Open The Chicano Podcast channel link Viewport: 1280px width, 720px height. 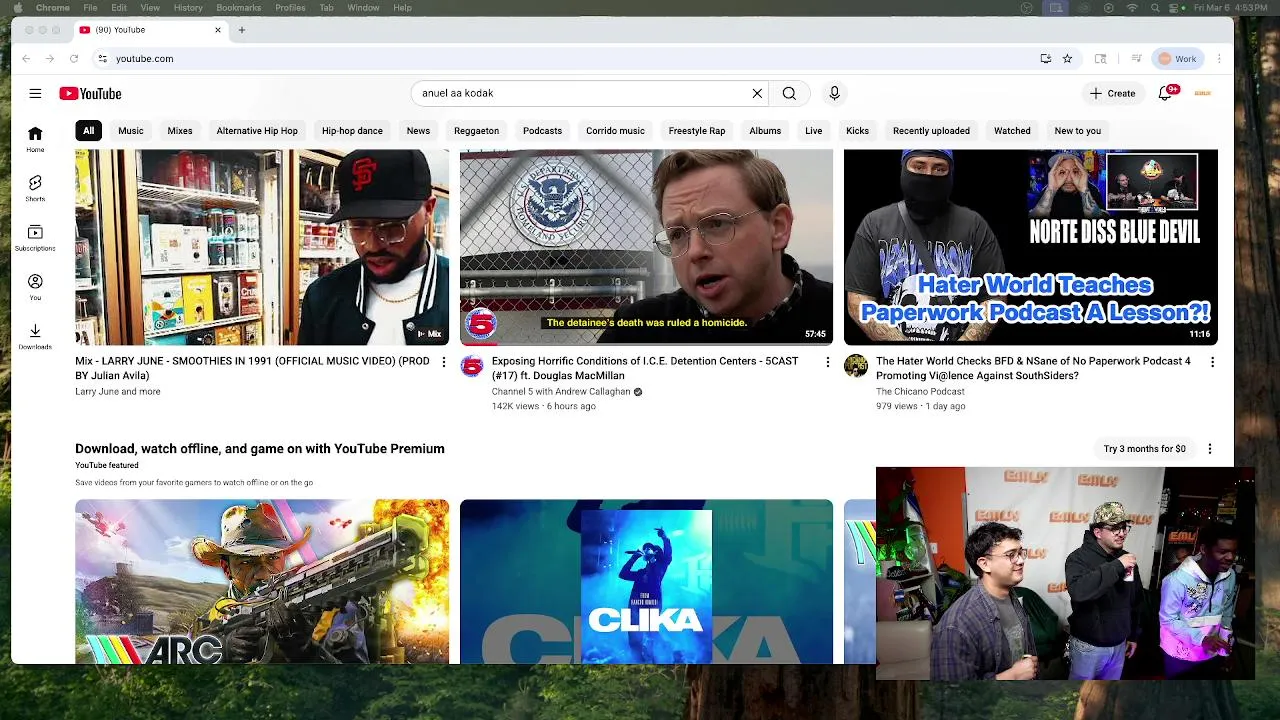point(920,392)
